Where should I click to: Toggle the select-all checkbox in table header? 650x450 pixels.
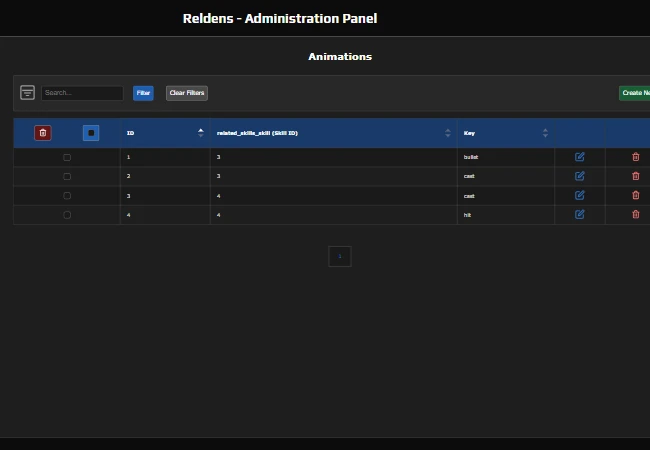(x=91, y=133)
